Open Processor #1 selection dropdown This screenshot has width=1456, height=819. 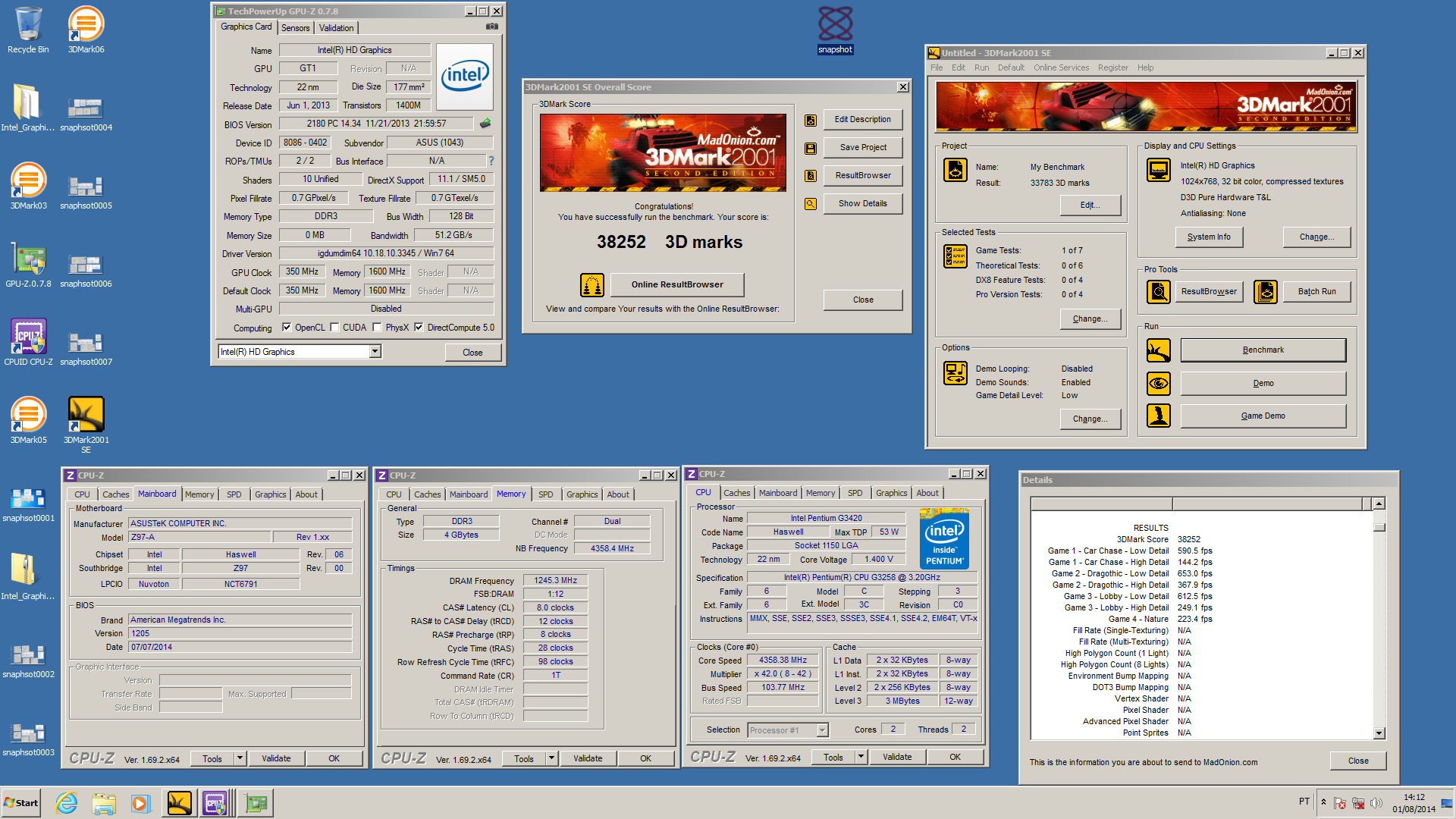tap(823, 730)
